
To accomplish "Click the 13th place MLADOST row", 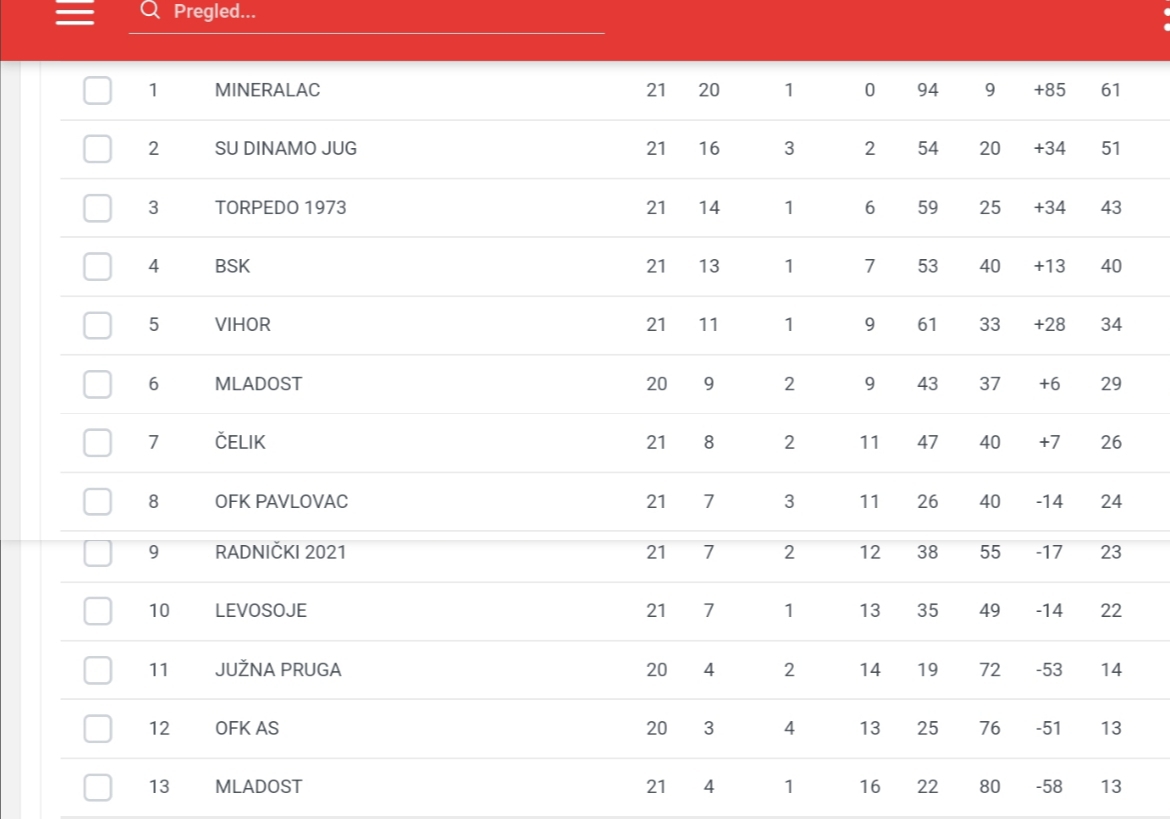I will pyautogui.click(x=615, y=787).
